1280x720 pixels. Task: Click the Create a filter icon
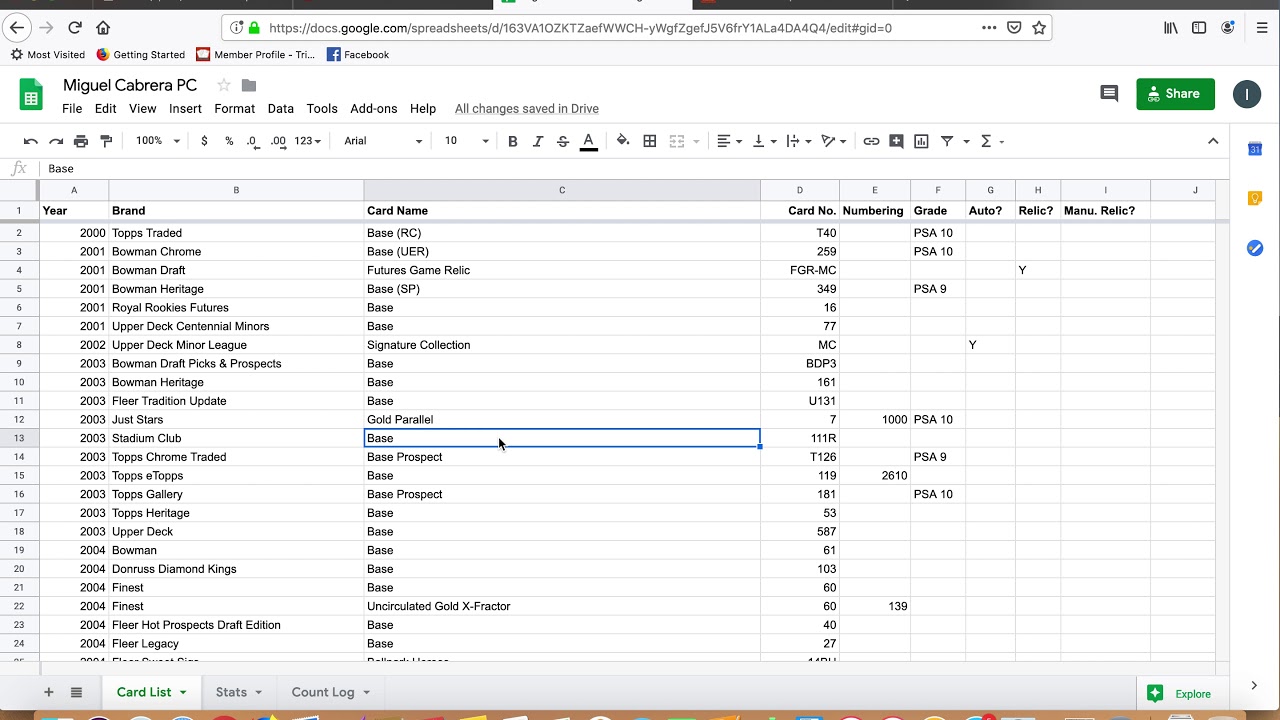[x=947, y=141]
